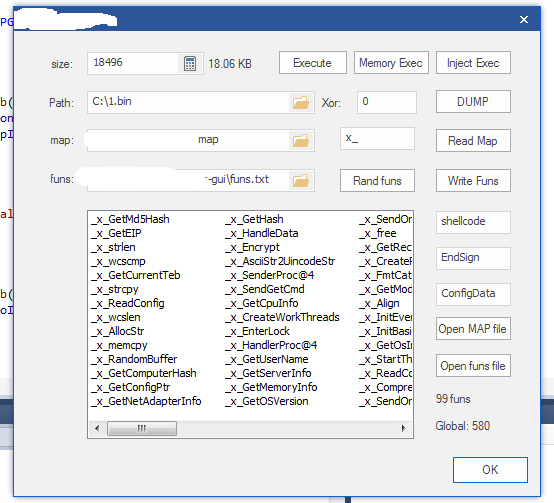Viewport: 554px width, 503px height.
Task: Select _x_AllocStr list entry
Action: [118, 331]
